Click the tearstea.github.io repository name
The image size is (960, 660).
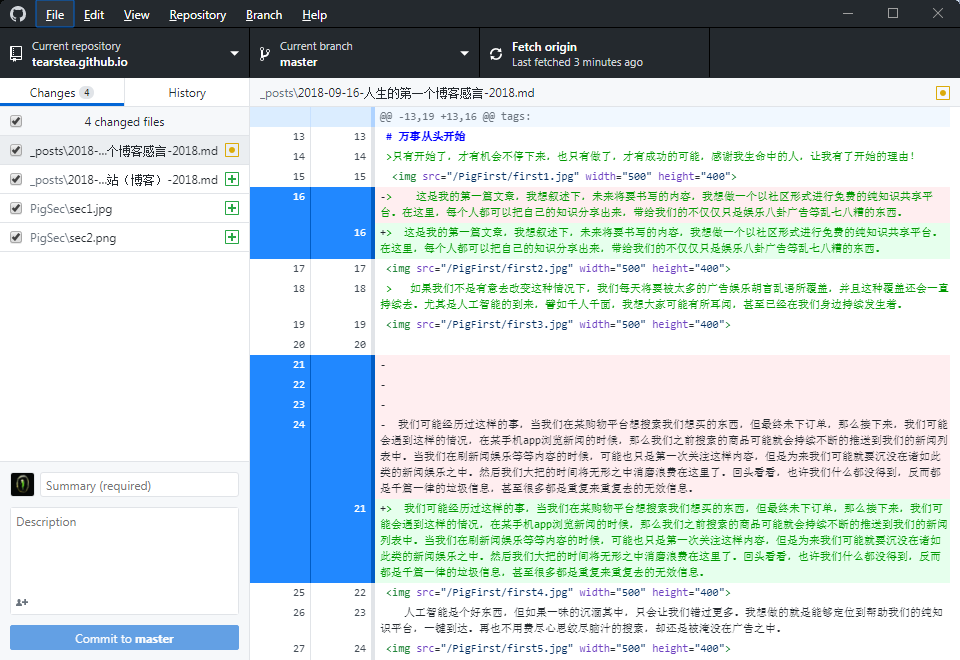pos(80,62)
